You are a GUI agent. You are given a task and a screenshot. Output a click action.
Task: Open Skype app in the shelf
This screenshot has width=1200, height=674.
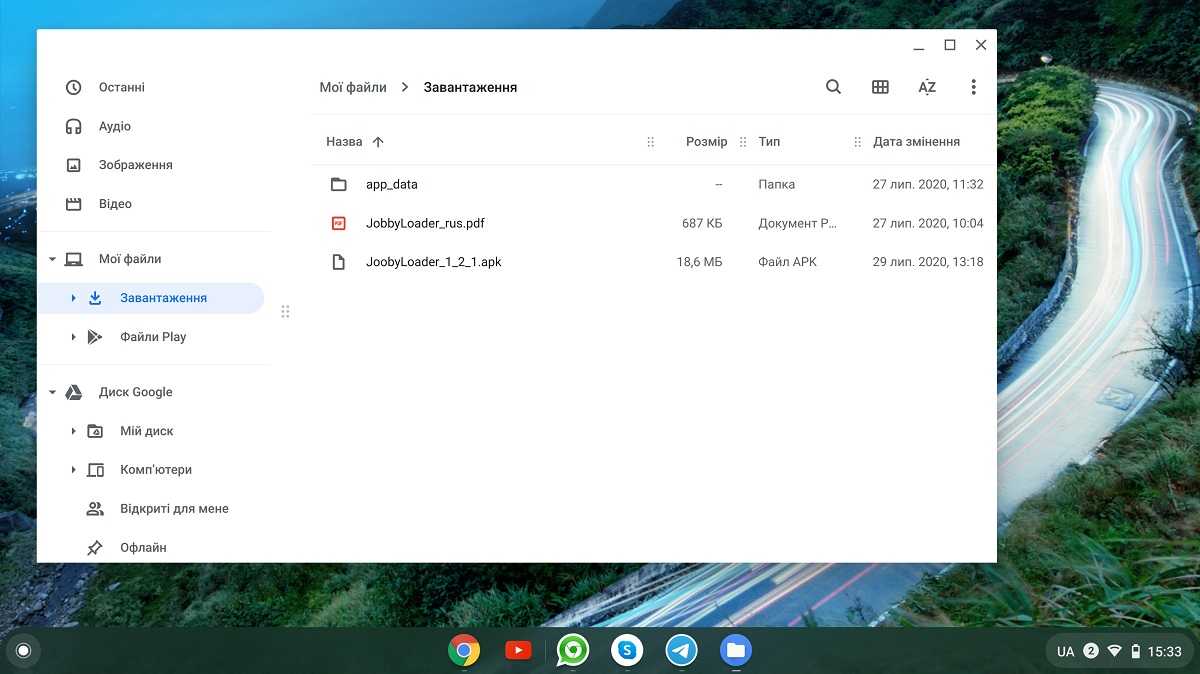click(x=627, y=651)
